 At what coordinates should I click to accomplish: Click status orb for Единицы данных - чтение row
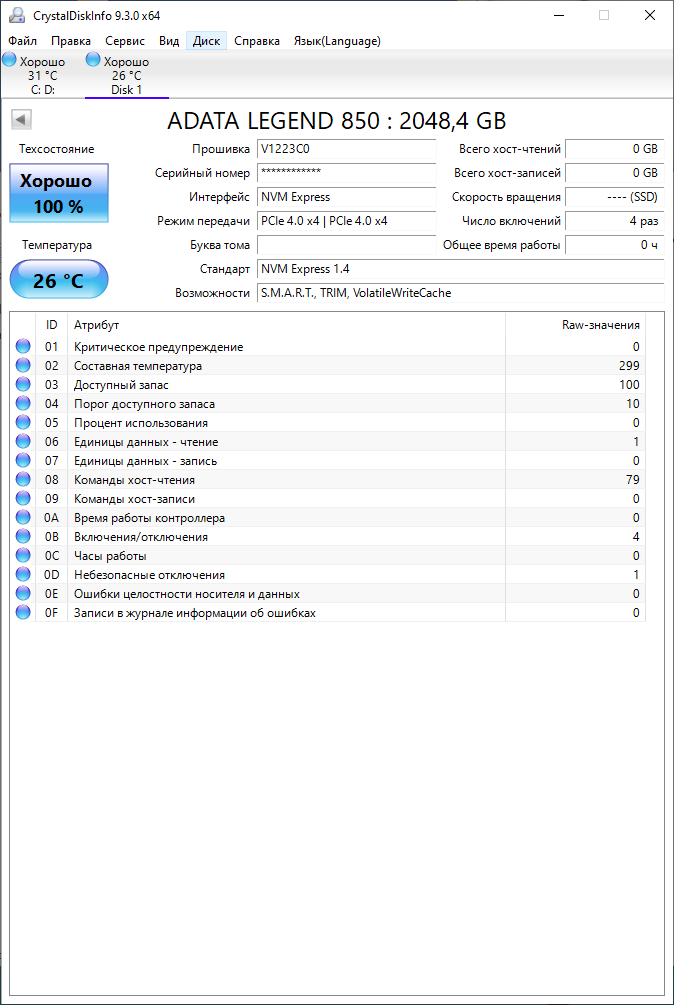point(23,442)
